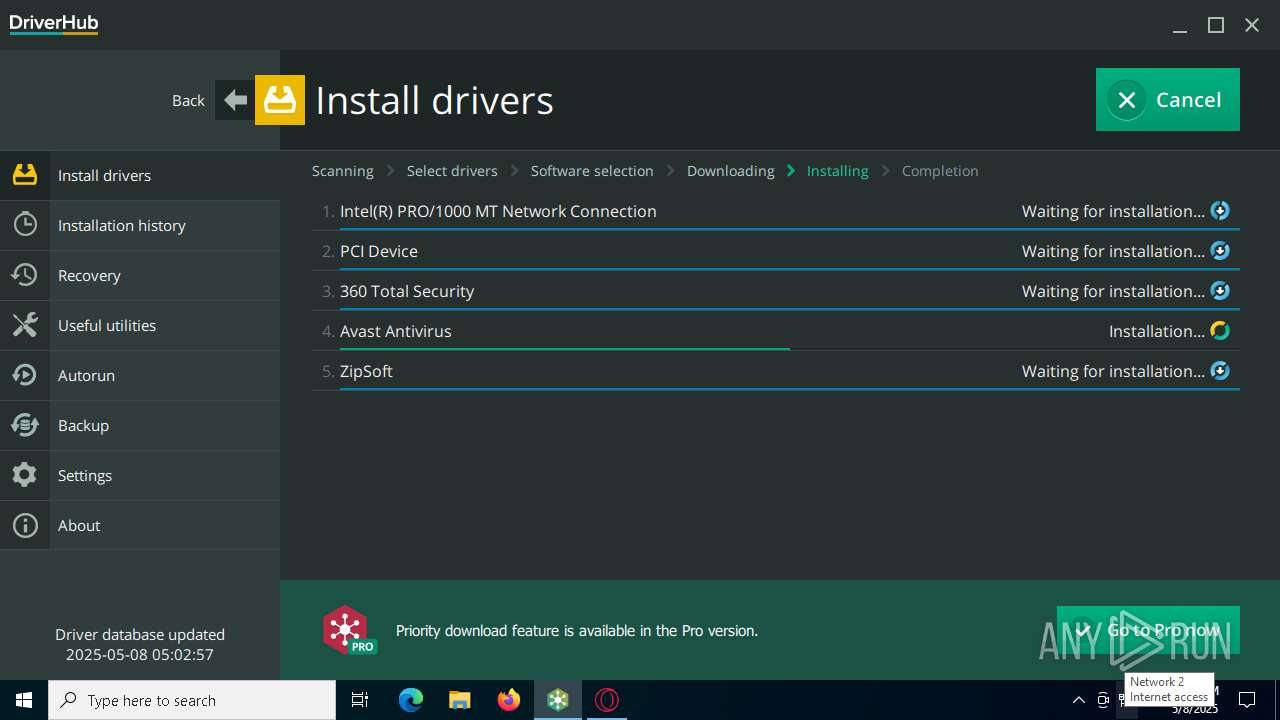1280x720 pixels.
Task: Open the About page
Action: point(140,525)
